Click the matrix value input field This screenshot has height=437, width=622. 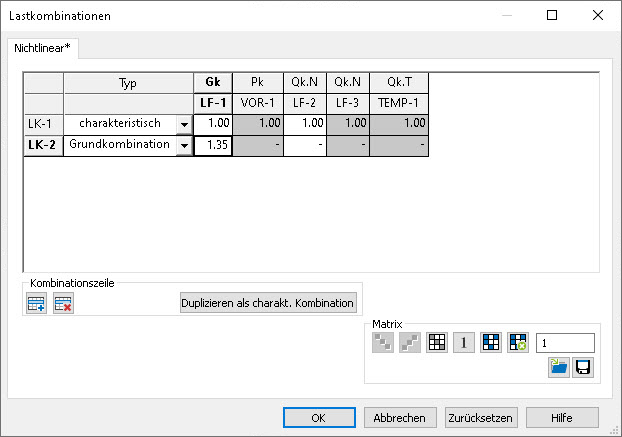click(x=565, y=342)
